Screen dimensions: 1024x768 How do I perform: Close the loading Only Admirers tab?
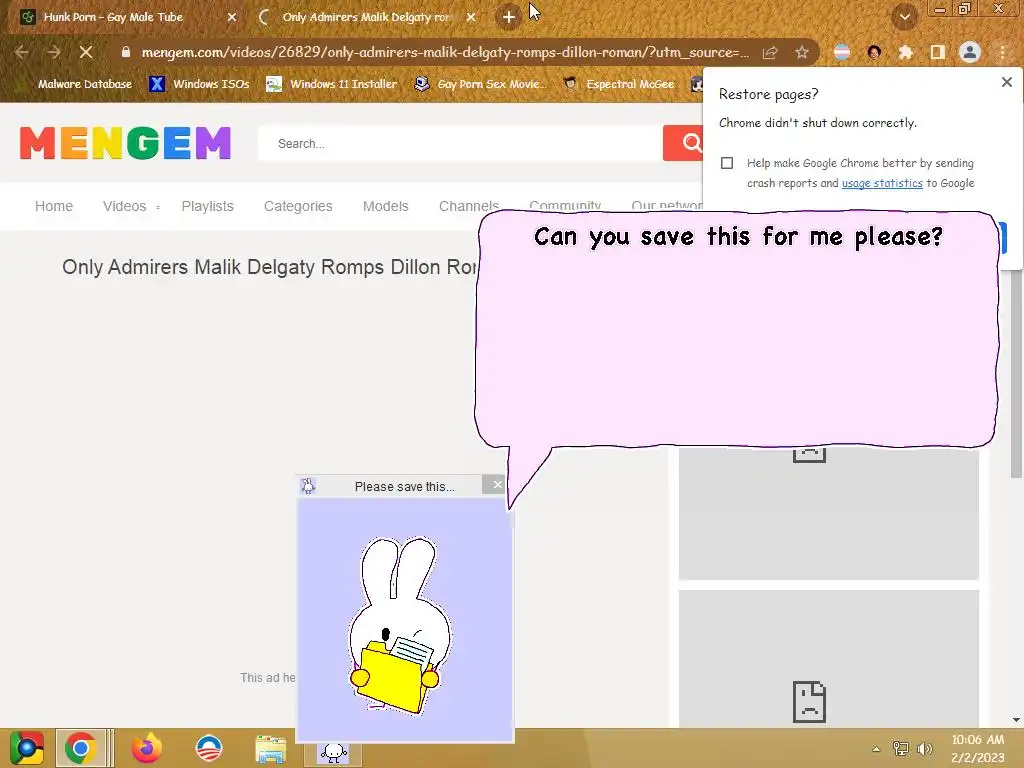tap(471, 17)
